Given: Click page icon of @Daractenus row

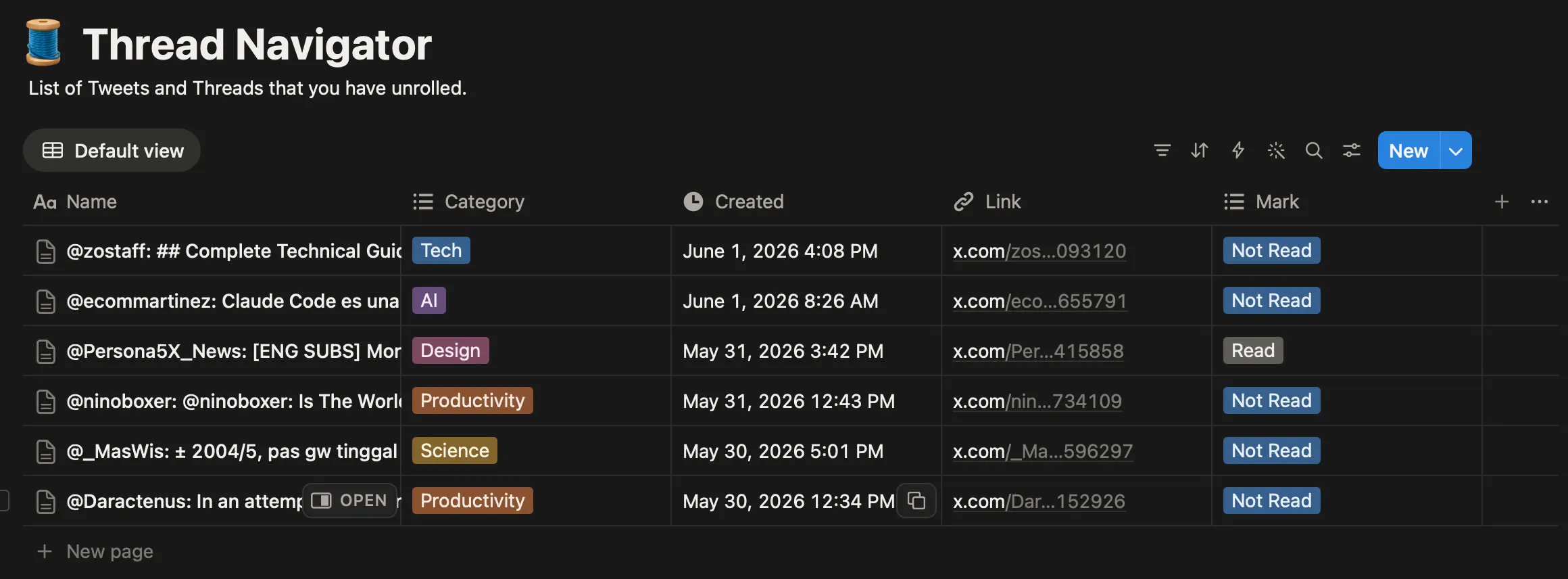Looking at the screenshot, I should pos(45,501).
